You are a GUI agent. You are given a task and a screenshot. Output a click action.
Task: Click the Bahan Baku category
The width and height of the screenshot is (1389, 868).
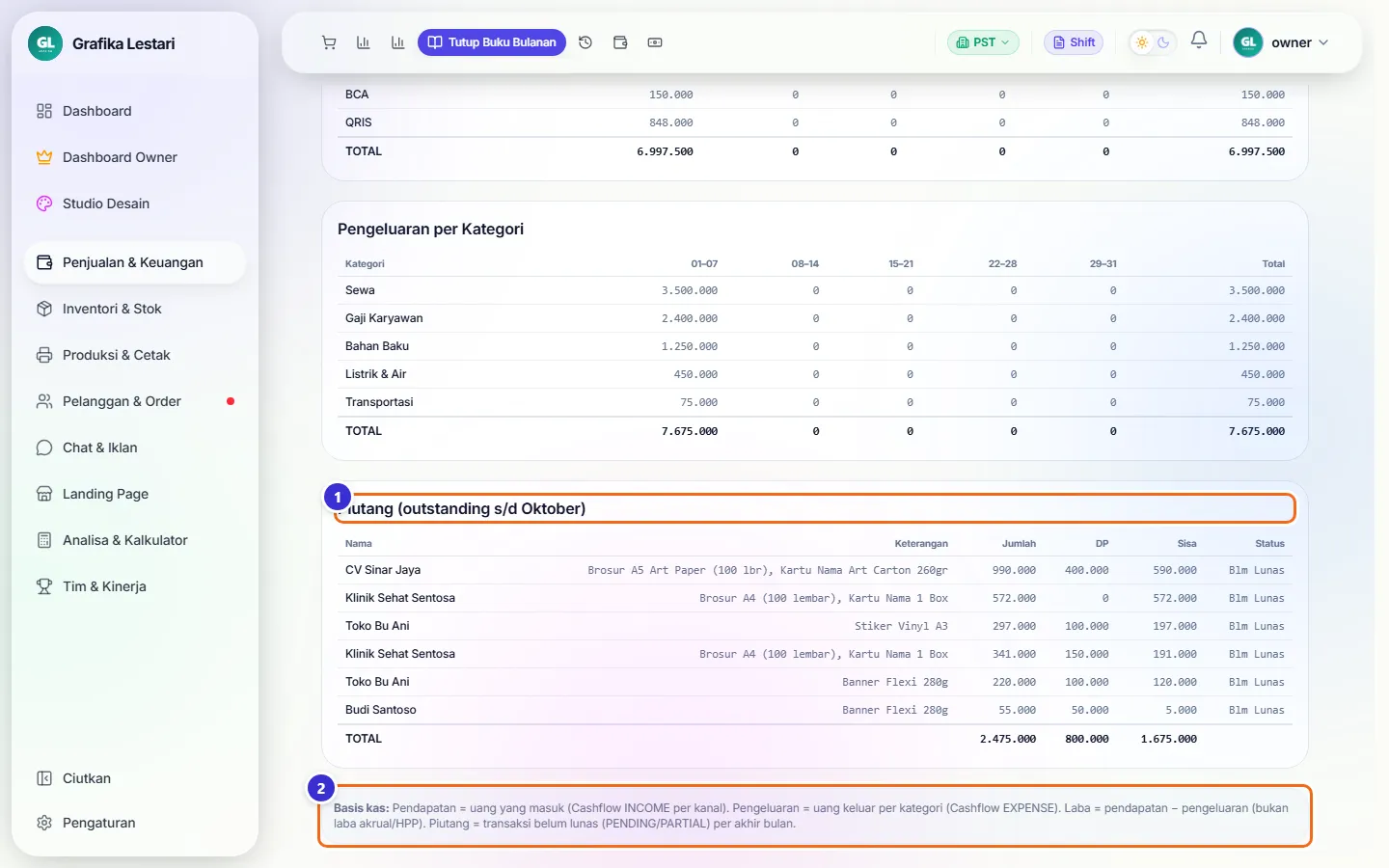(x=377, y=346)
